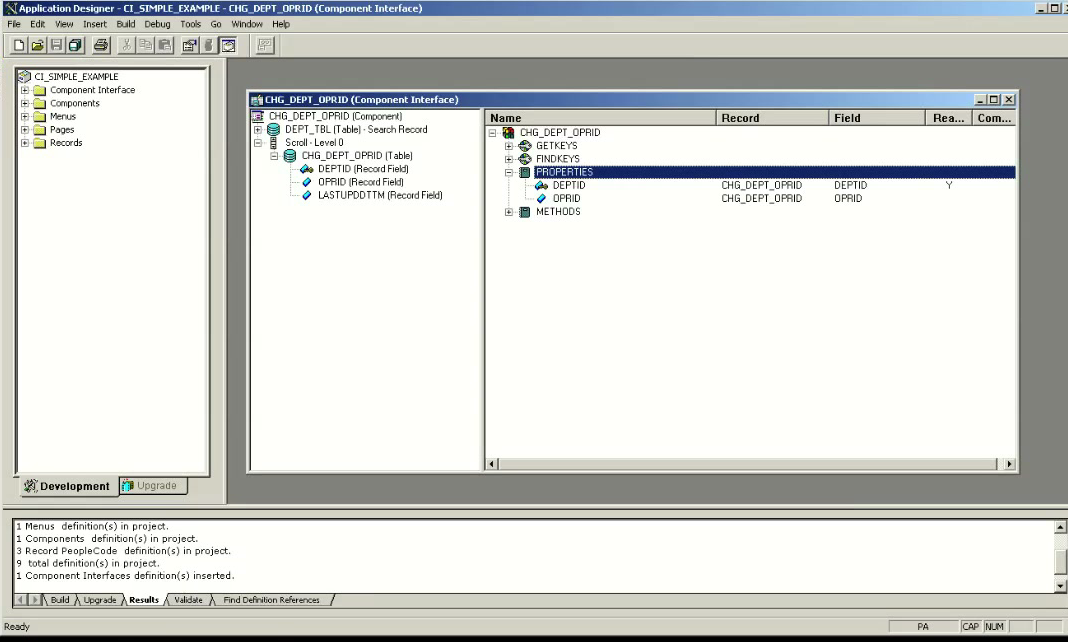1068x642 pixels.
Task: Click the Copy toolbar icon
Action: (x=145, y=46)
